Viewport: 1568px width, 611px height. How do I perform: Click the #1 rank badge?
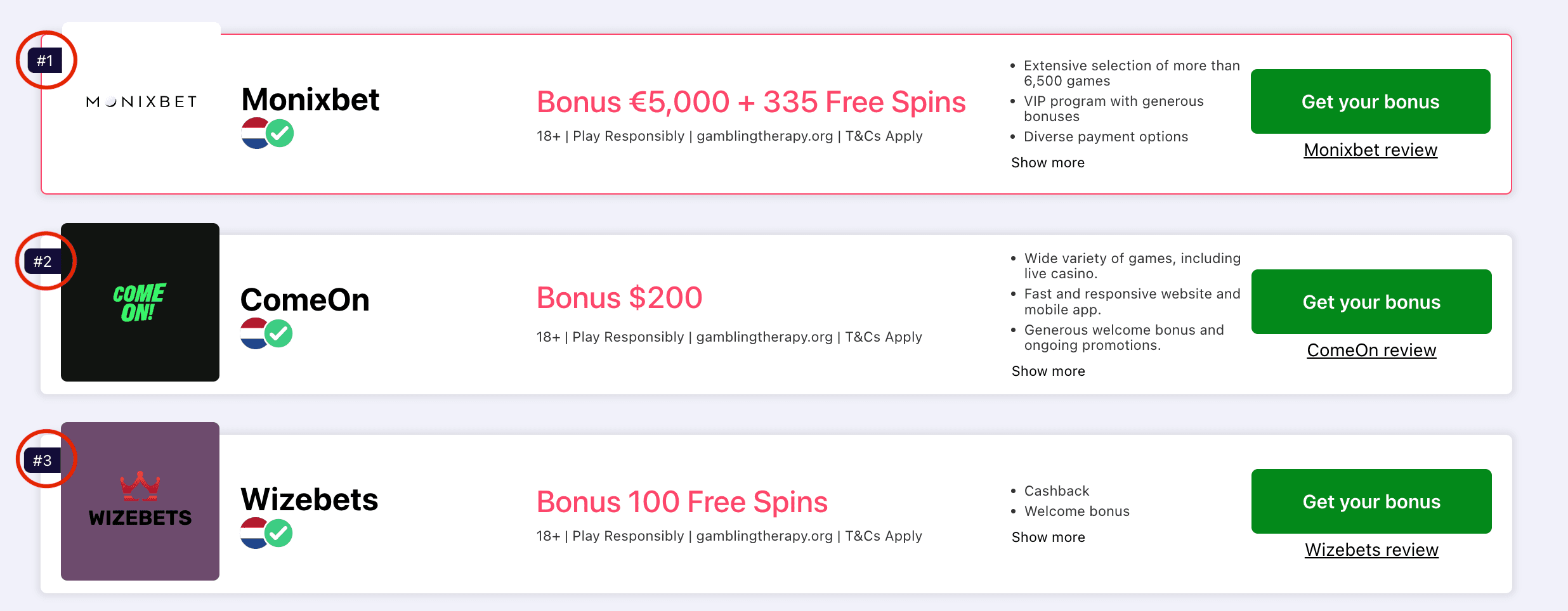tap(45, 60)
